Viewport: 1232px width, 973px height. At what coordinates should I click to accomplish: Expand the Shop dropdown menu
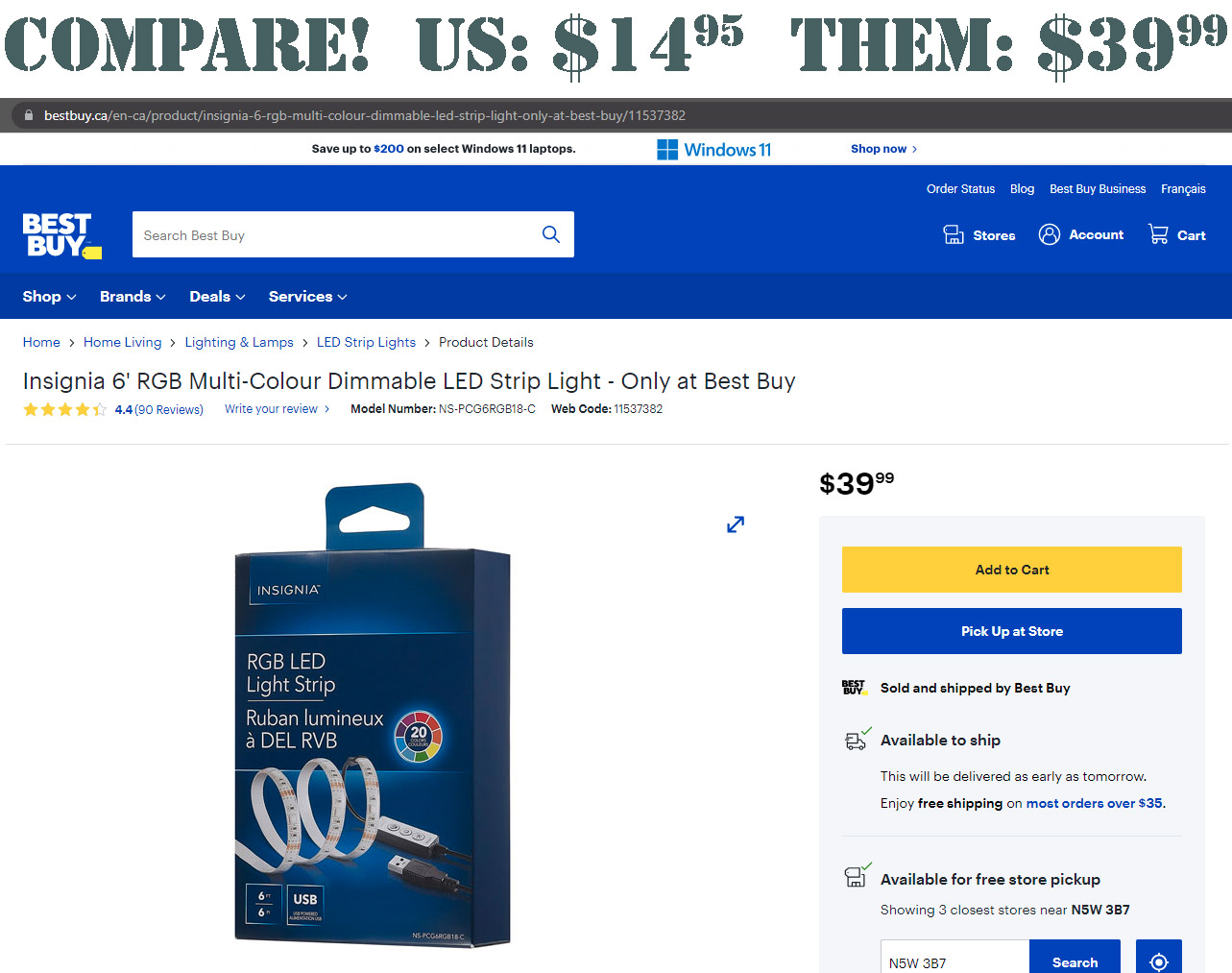pos(49,297)
